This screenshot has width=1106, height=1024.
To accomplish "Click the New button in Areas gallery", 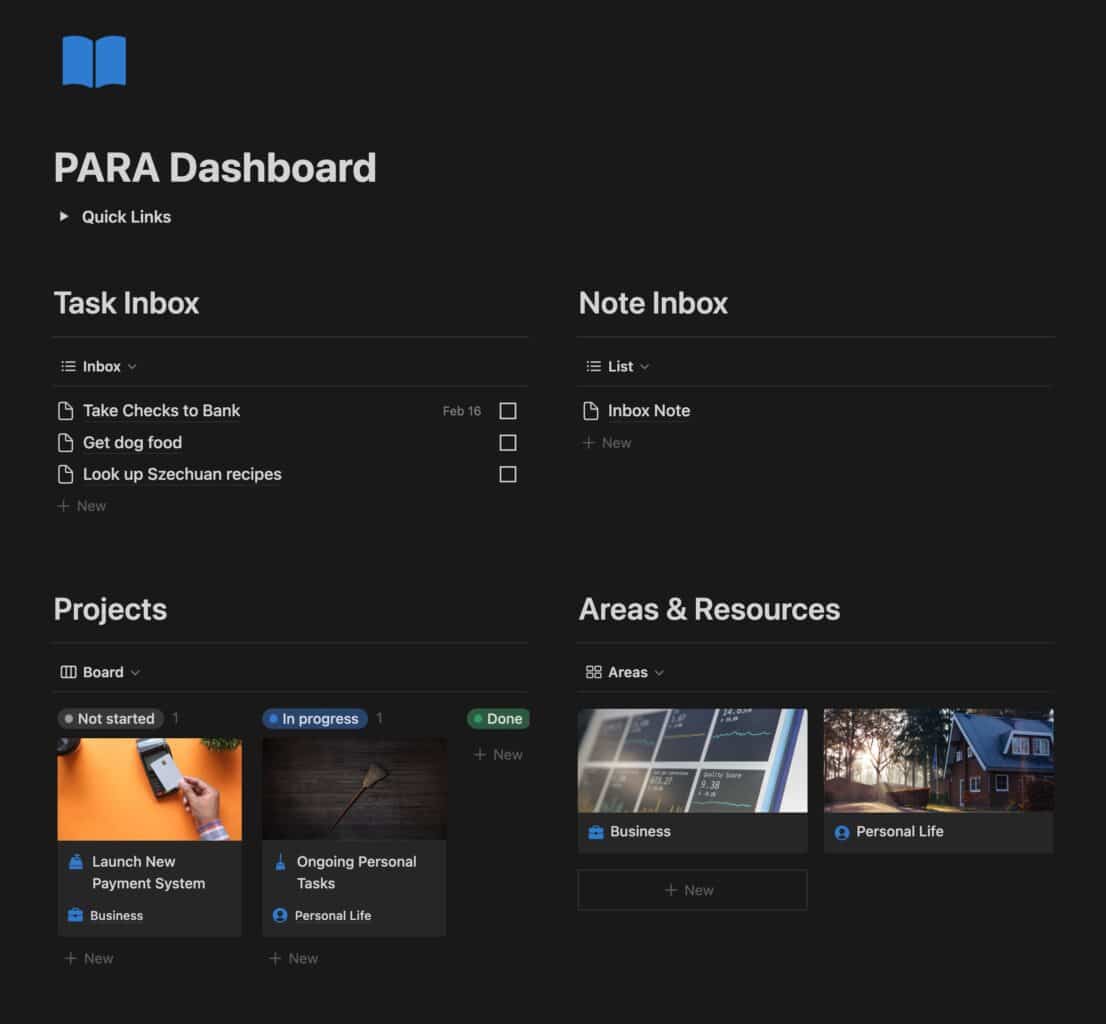I will (x=692, y=890).
